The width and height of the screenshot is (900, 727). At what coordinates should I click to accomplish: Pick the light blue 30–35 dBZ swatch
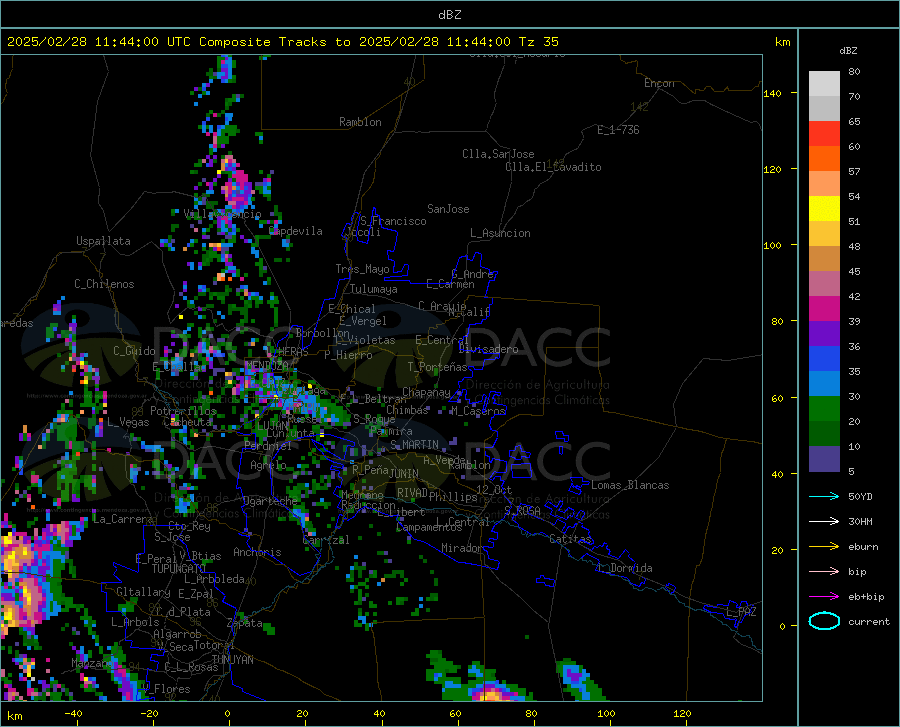click(824, 384)
